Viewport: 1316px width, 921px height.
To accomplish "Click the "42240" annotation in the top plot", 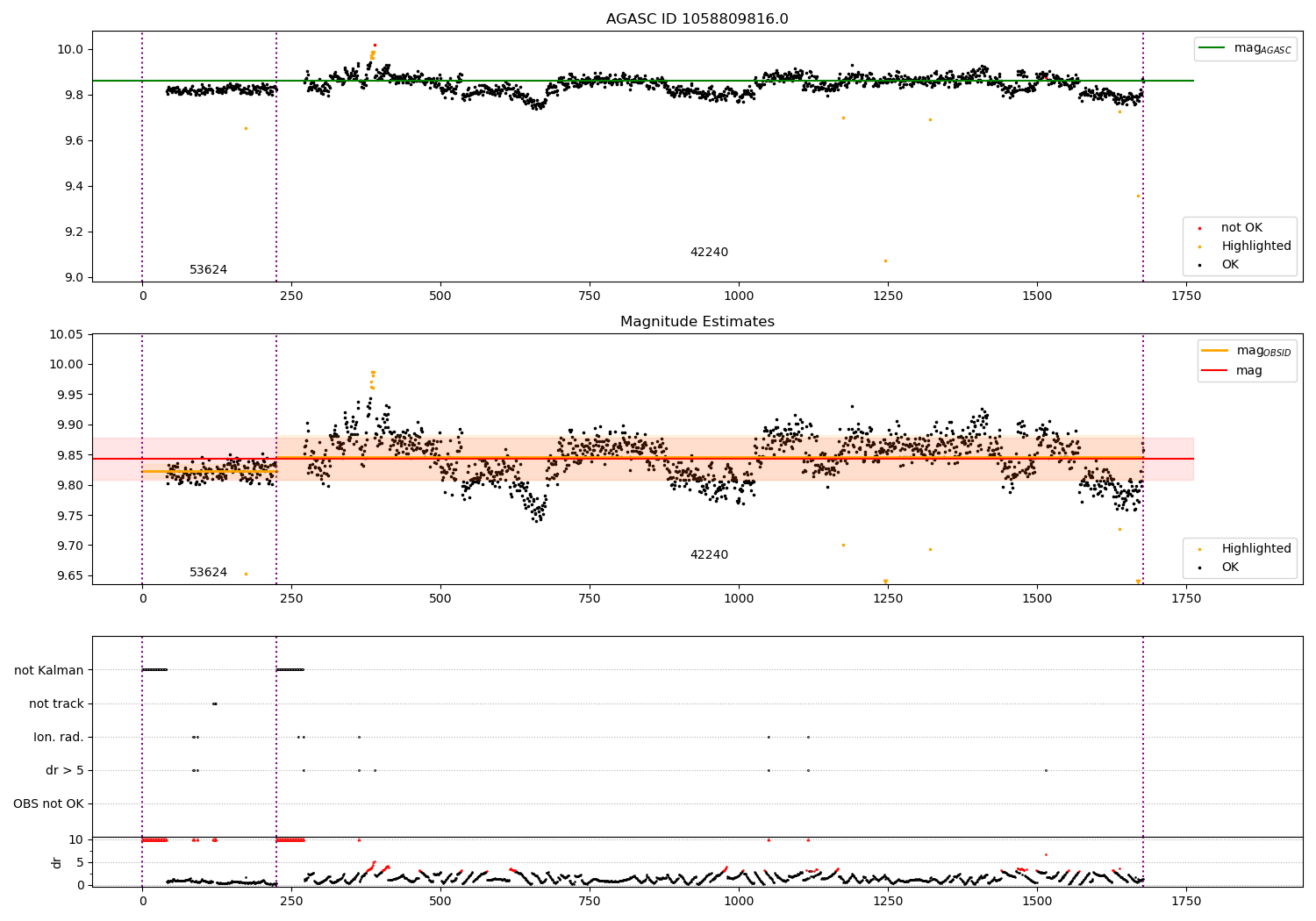I will (709, 253).
